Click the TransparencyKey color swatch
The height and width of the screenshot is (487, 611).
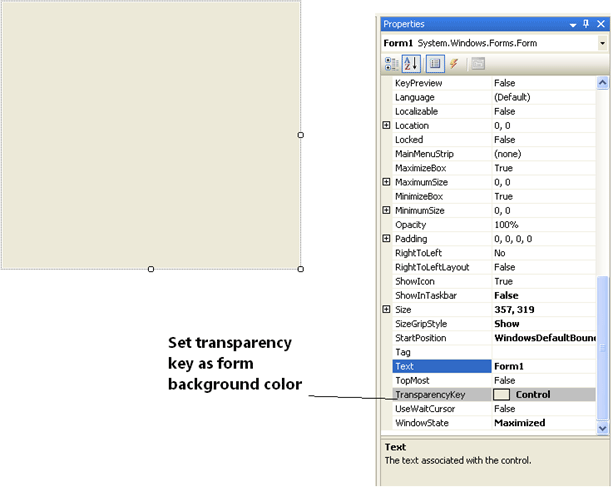[502, 395]
